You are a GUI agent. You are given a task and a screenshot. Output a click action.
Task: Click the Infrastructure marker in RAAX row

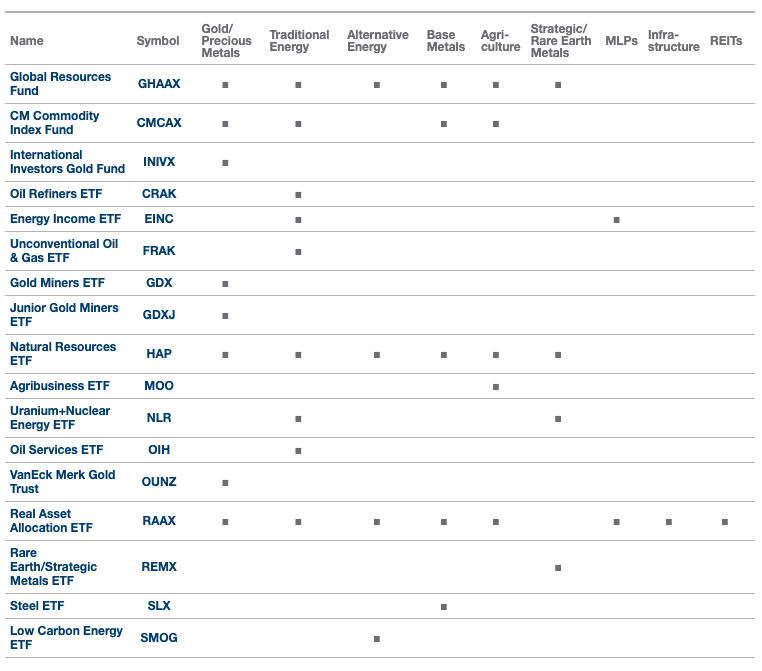tap(669, 522)
